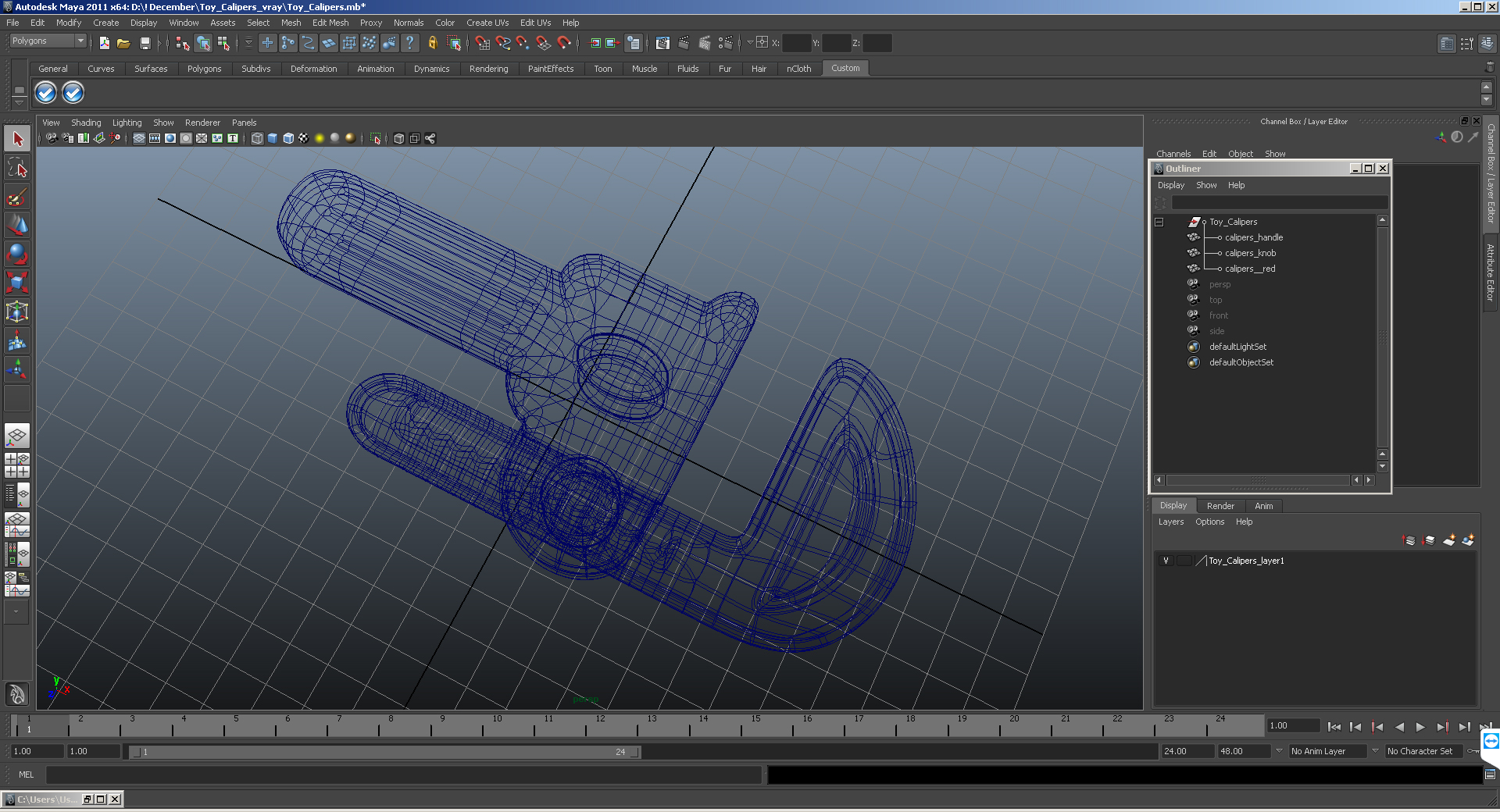Open the shelf options arrow menu
Image resolution: width=1500 pixels, height=812 pixels.
[20, 102]
